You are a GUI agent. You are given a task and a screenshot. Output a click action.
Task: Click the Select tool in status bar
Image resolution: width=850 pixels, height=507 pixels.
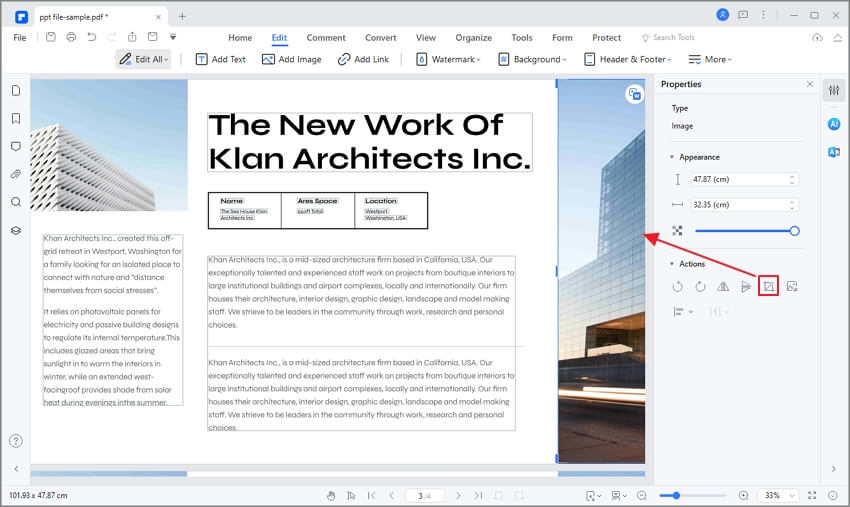click(x=351, y=496)
